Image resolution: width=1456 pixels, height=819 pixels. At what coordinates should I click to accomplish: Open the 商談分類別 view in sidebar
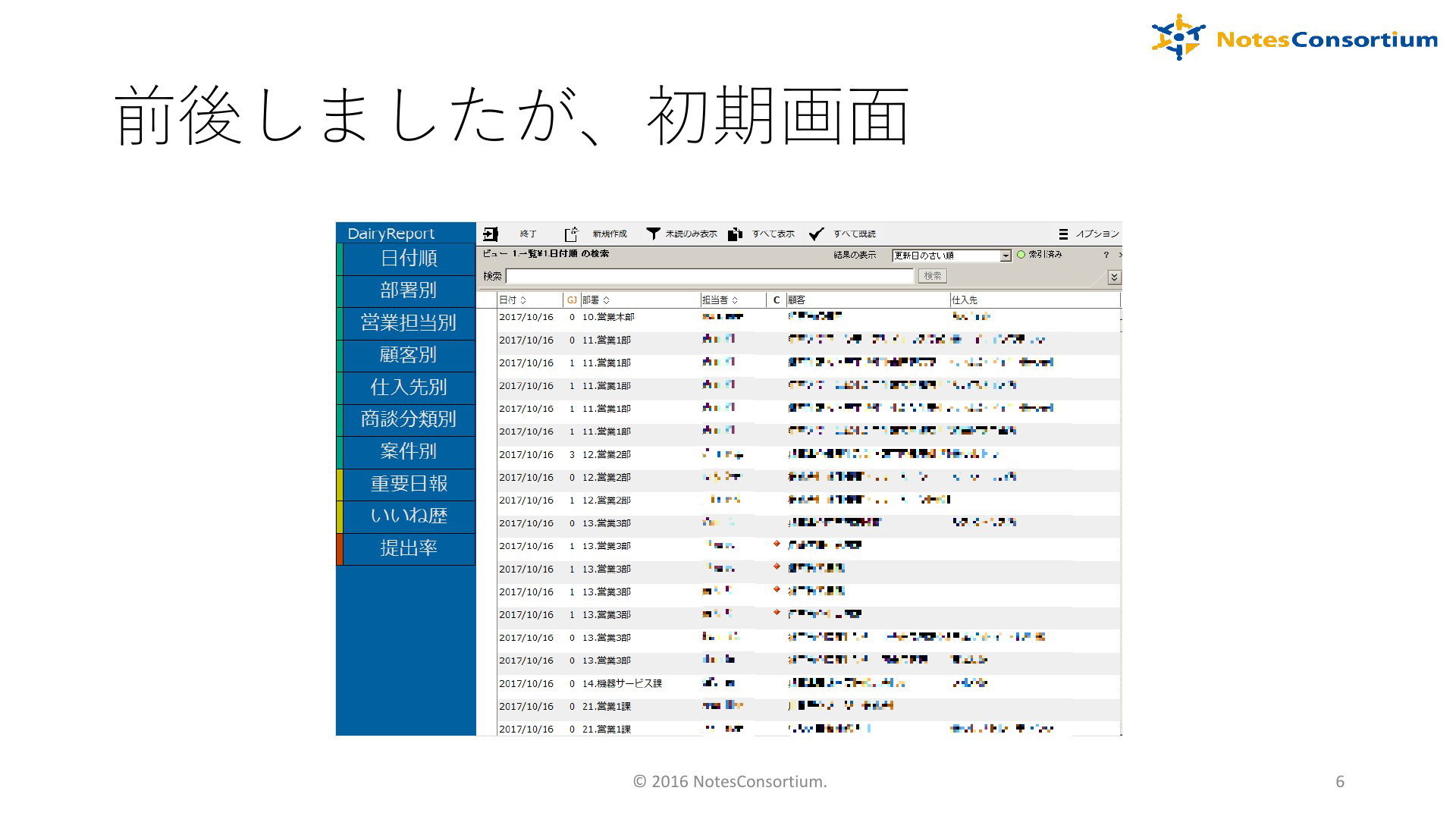click(x=408, y=419)
